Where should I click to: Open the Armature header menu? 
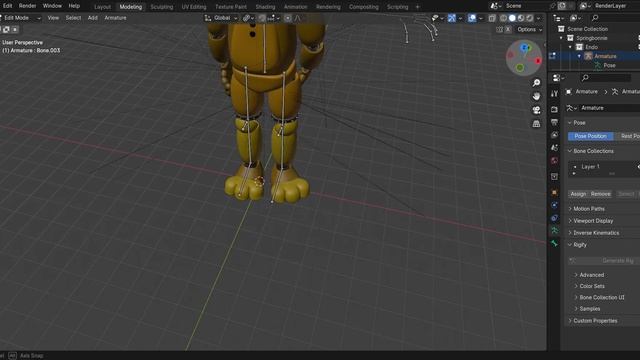click(115, 18)
